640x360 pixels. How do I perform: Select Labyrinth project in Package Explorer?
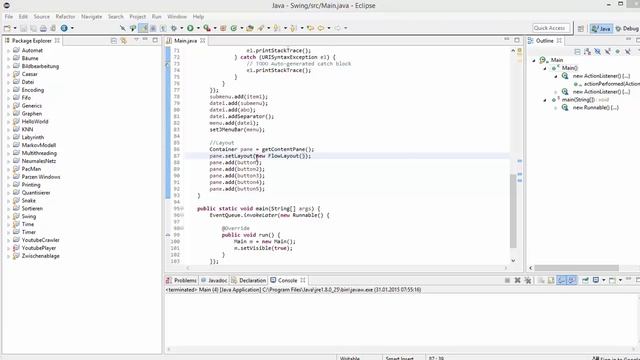pos(33,138)
